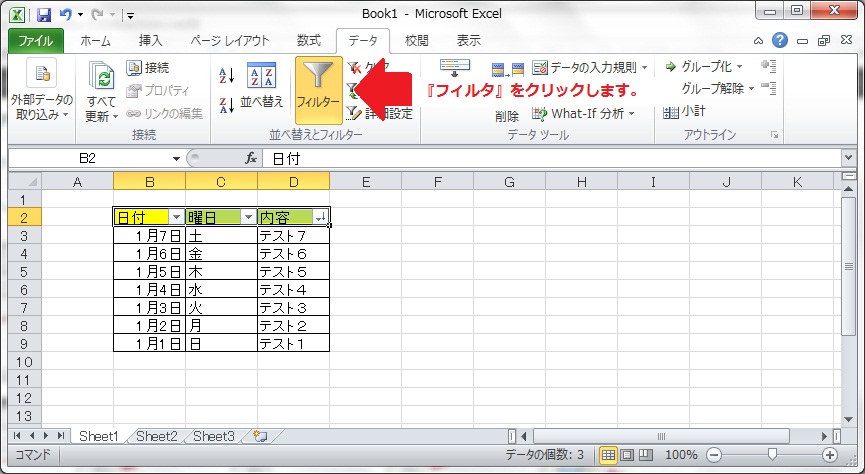Open Excel Help with the question mark icon
The height and width of the screenshot is (474, 865).
pyautogui.click(x=779, y=40)
